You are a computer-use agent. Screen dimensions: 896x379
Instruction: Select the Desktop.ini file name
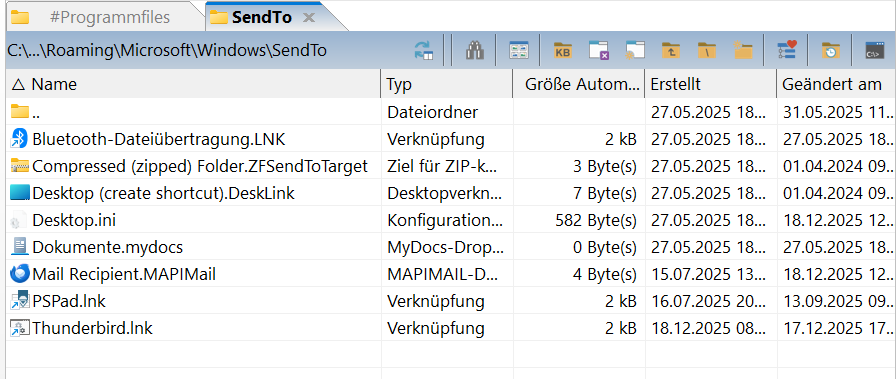tap(74, 220)
